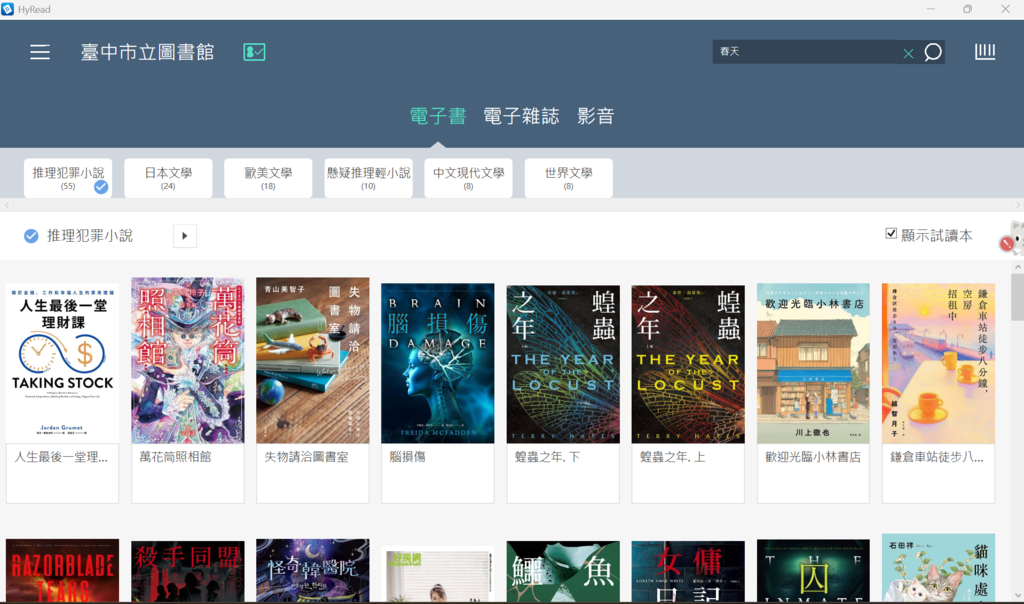Click the cat mascot helper icon
This screenshot has height=604, width=1024.
coord(1012,236)
